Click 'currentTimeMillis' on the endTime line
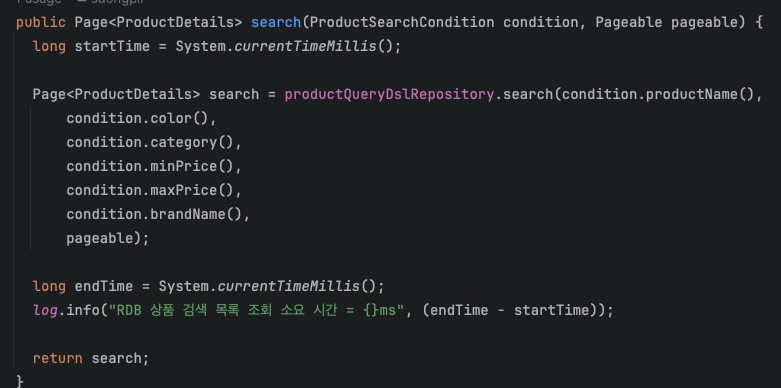This screenshot has width=781, height=388. click(x=288, y=286)
